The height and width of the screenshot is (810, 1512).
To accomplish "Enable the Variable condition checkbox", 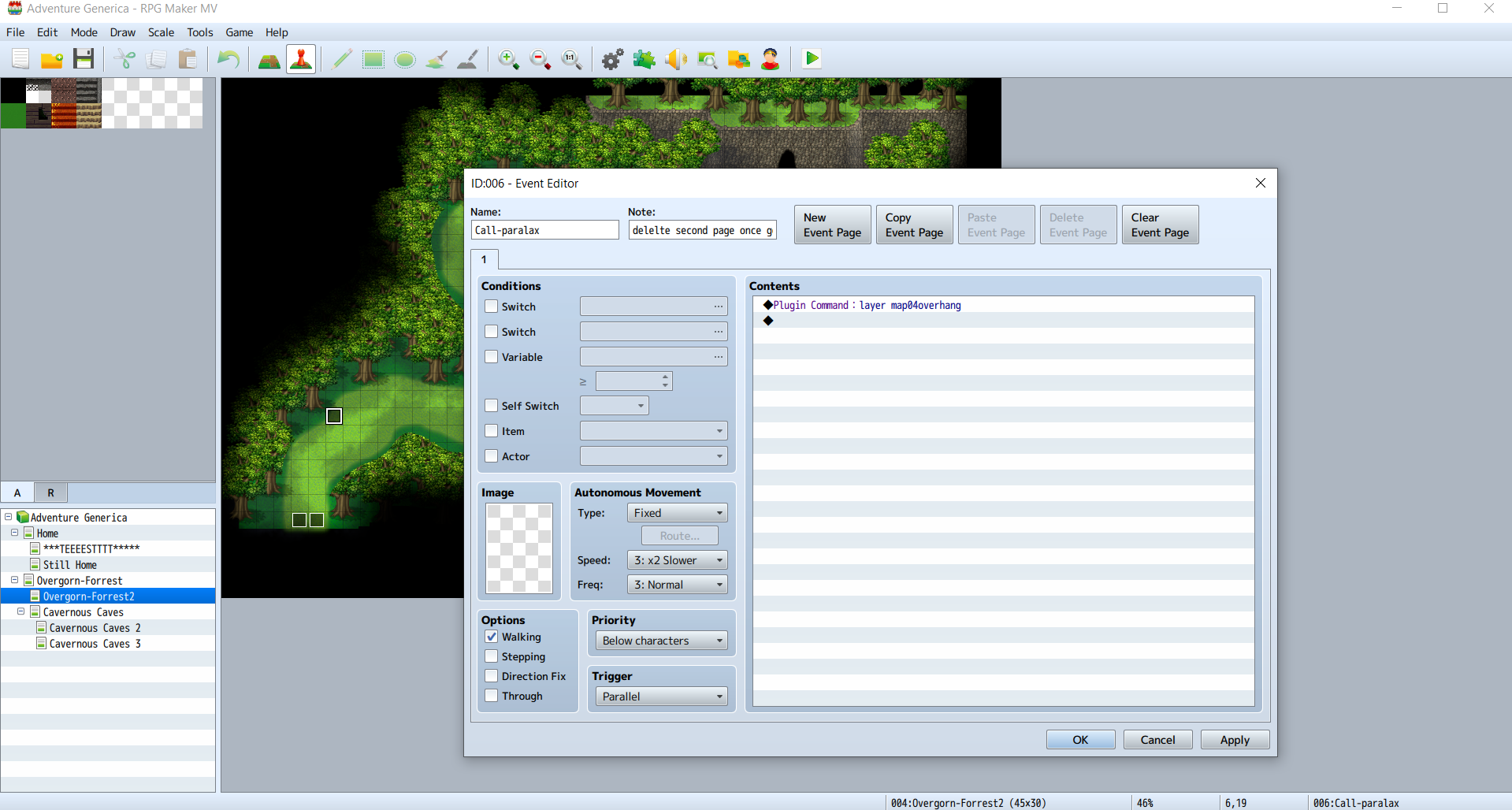I will pyautogui.click(x=492, y=357).
